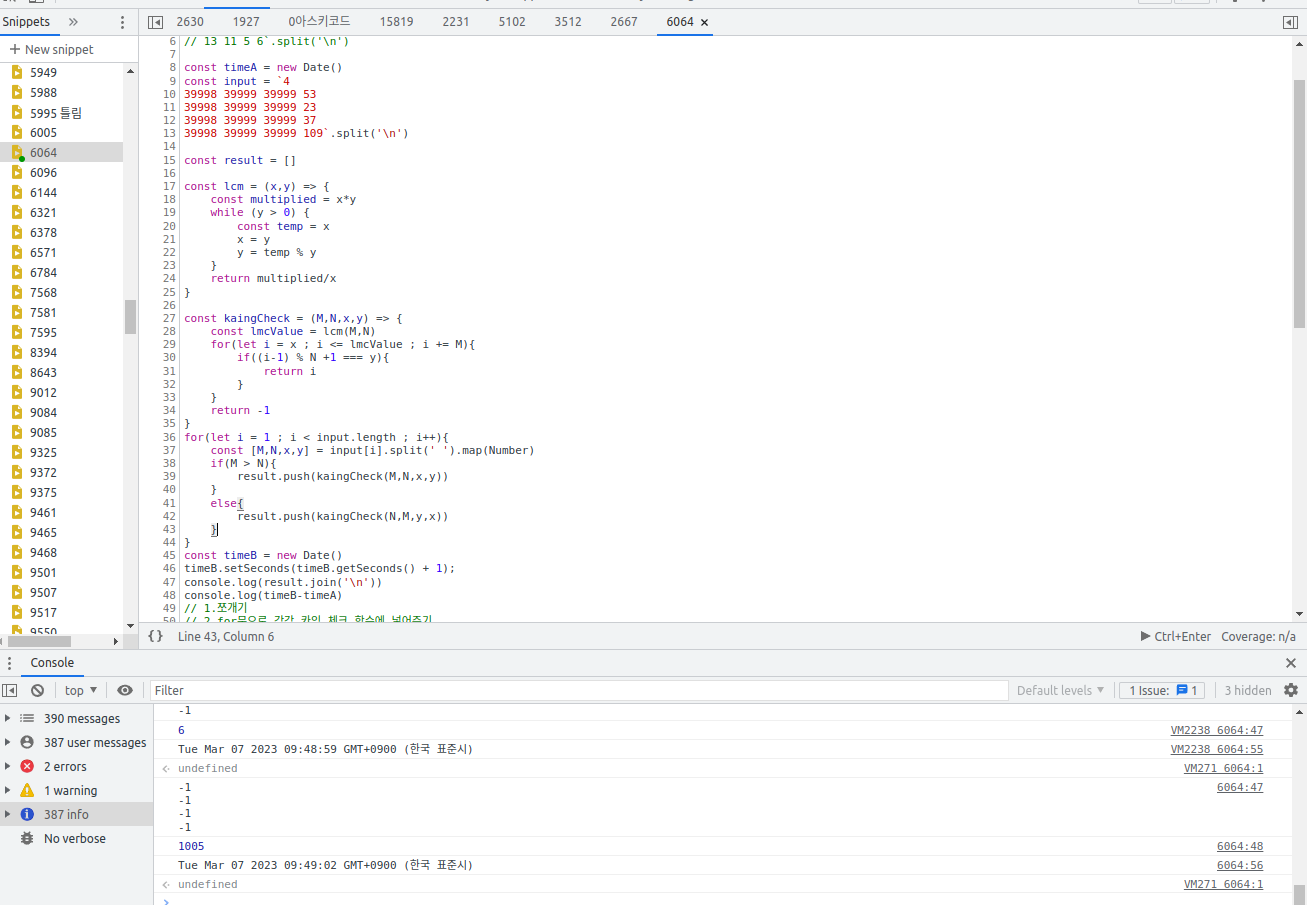Click snippet file icon for 6571
Viewport: 1307px width, 905px height.
17,252
